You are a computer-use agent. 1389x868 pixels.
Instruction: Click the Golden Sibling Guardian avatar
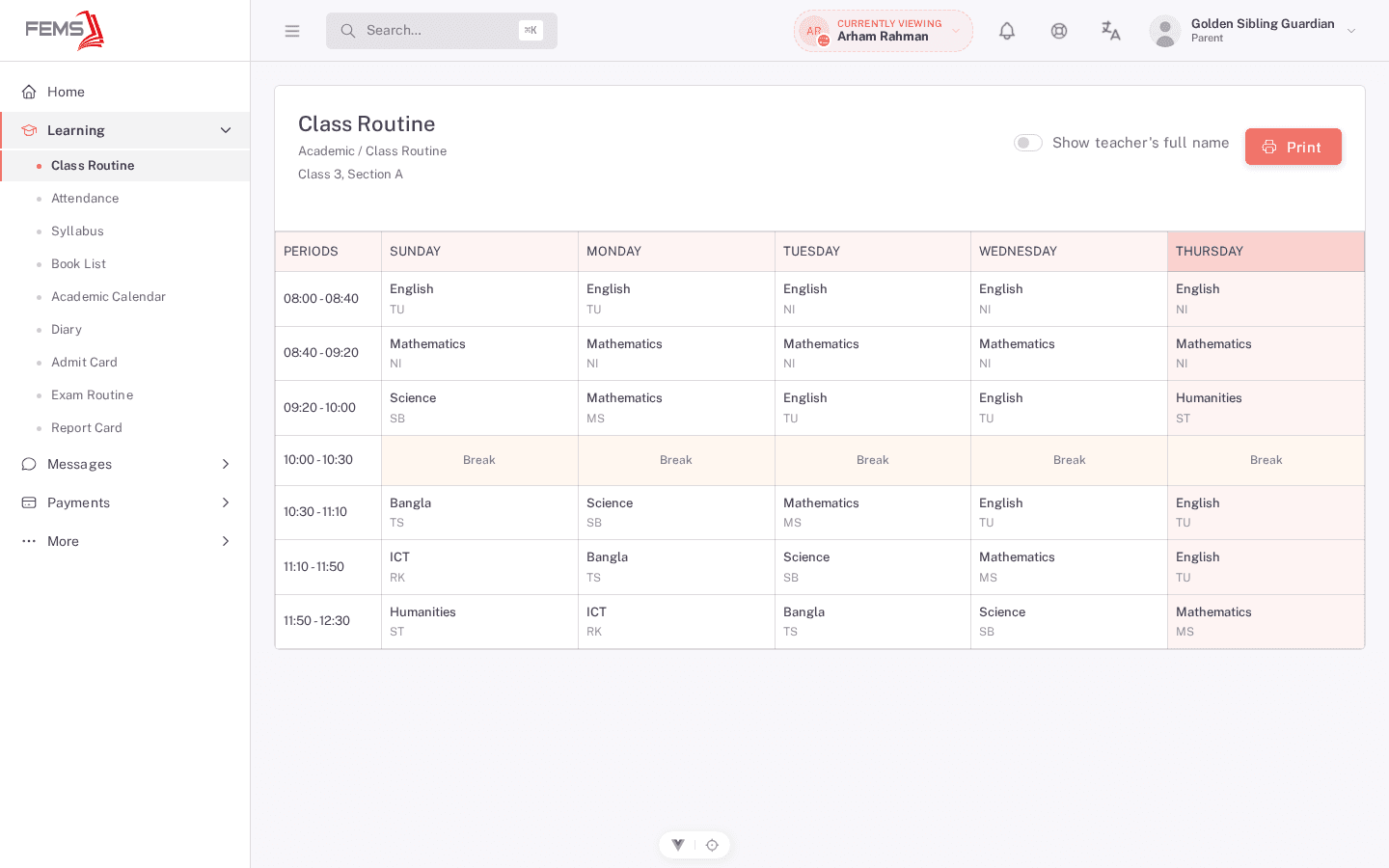click(x=1165, y=31)
